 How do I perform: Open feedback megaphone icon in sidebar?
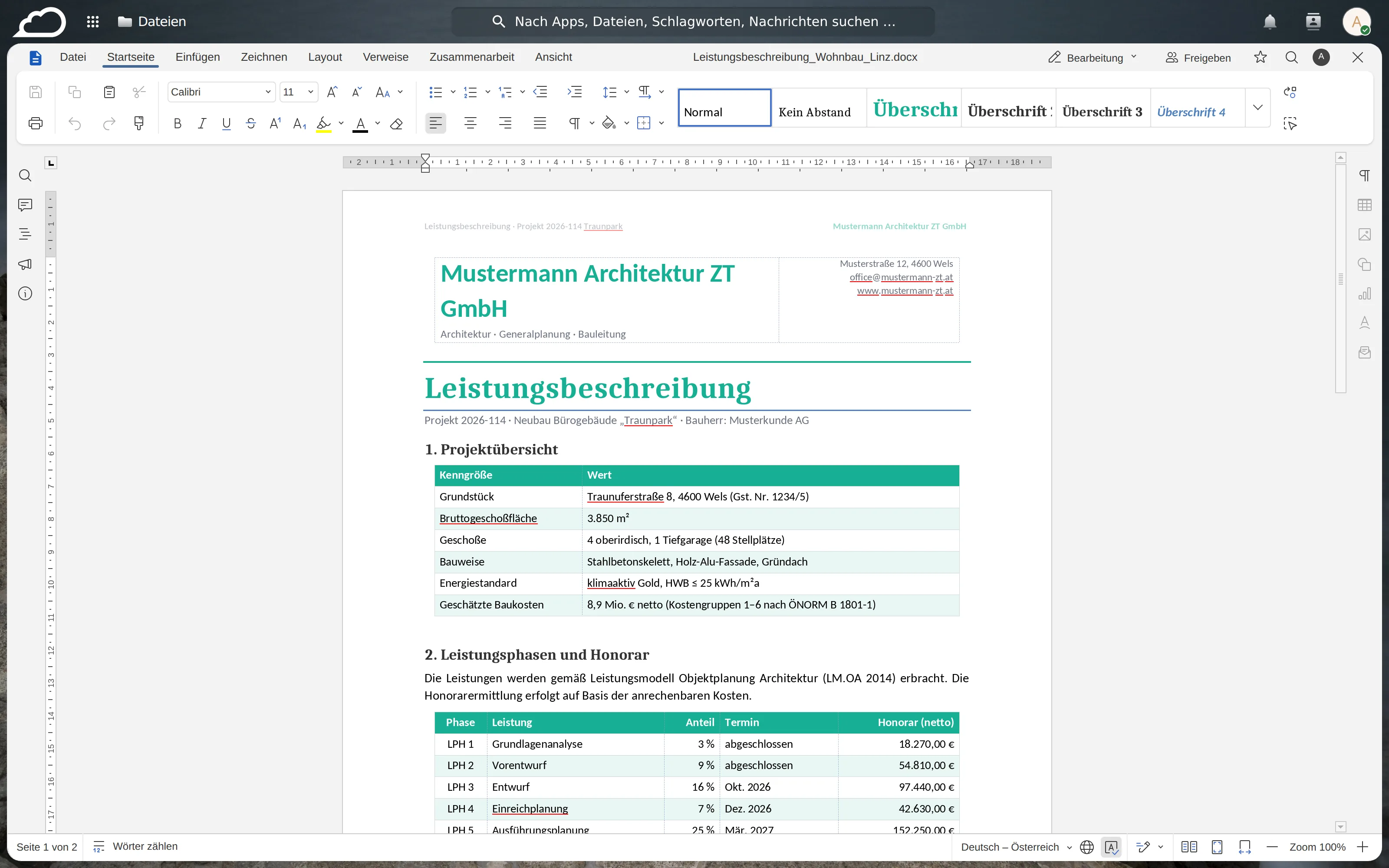click(x=25, y=264)
